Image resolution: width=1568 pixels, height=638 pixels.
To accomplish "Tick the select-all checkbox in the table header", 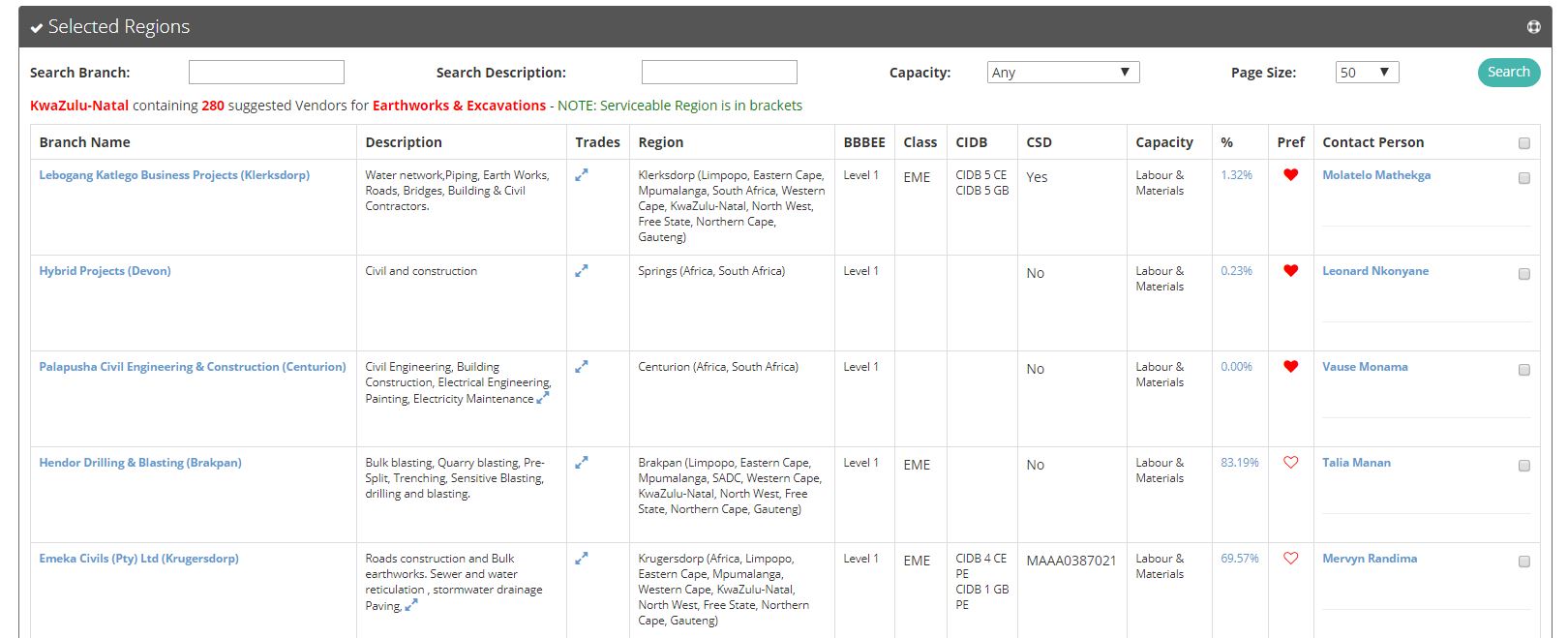I will pos(1524,143).
